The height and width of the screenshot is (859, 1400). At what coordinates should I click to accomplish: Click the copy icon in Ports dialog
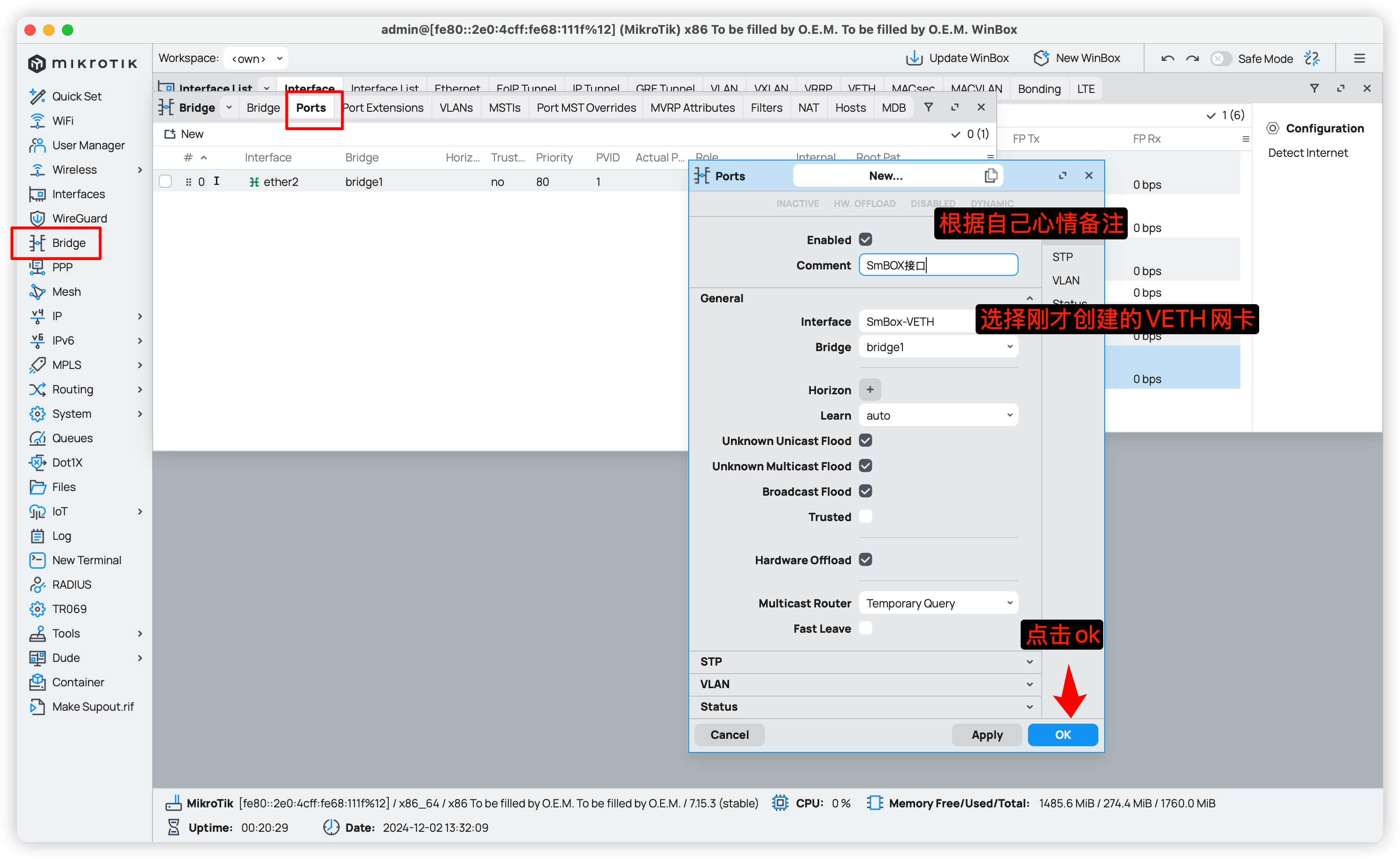click(991, 176)
